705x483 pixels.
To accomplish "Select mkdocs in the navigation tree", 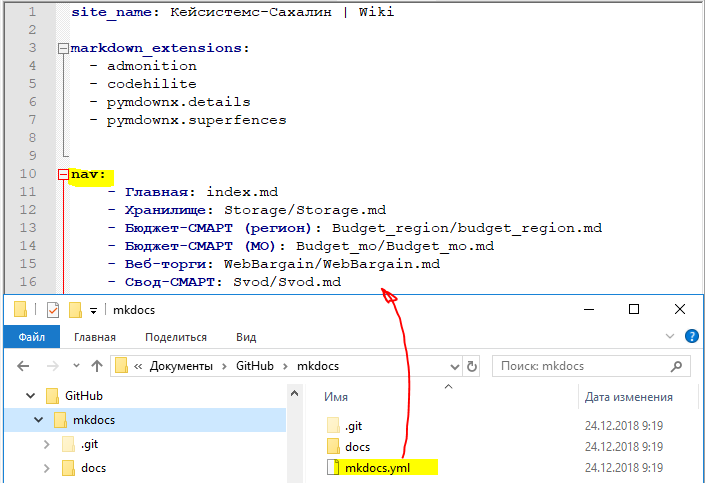I will coord(94,420).
